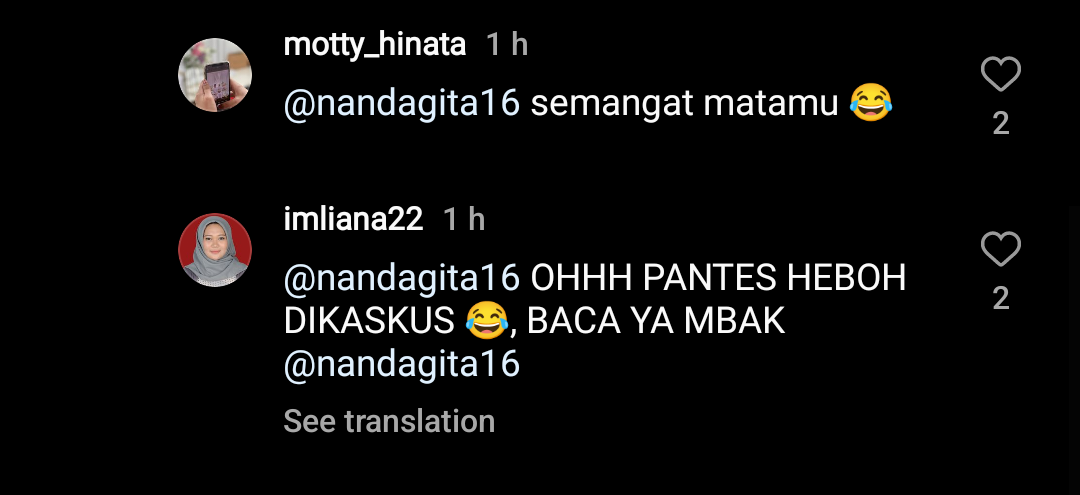The height and width of the screenshot is (495, 1080).
Task: Tap @nandagita16 mention above See translation
Action: coord(402,365)
